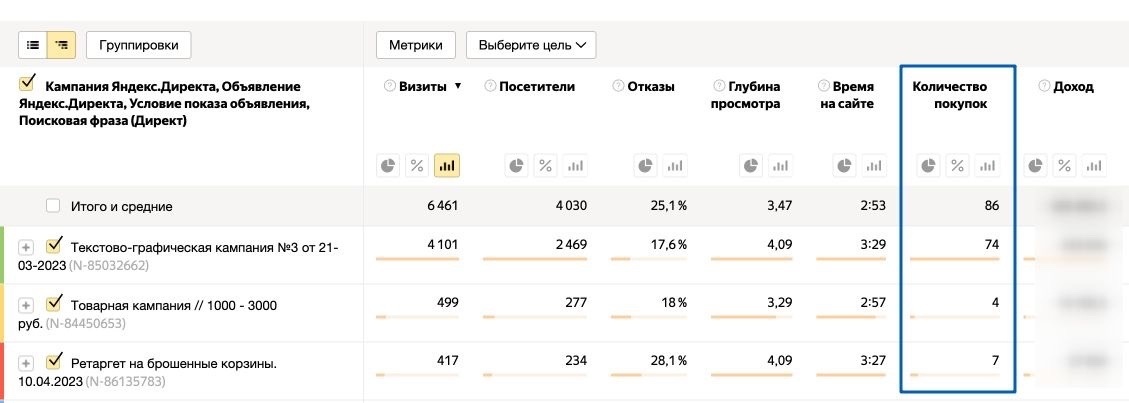Click bar chart icon under Отказы
This screenshot has height=403, width=1129.
point(675,165)
